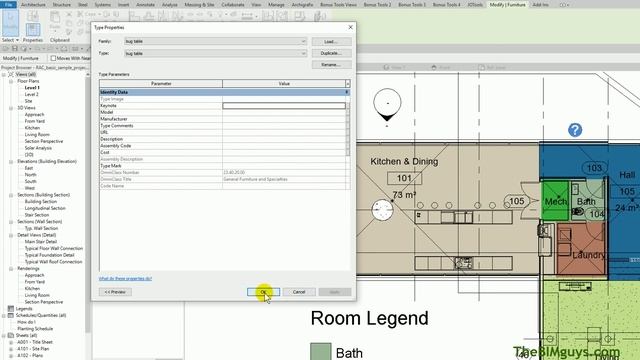Screen dimensions: 640x360
Task: Click OK in the Type Properties dialog
Action: coord(263,292)
